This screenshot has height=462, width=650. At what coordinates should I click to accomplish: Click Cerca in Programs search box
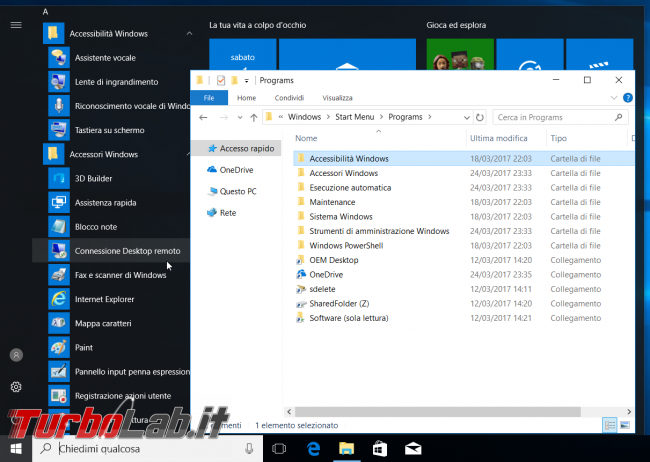click(560, 117)
